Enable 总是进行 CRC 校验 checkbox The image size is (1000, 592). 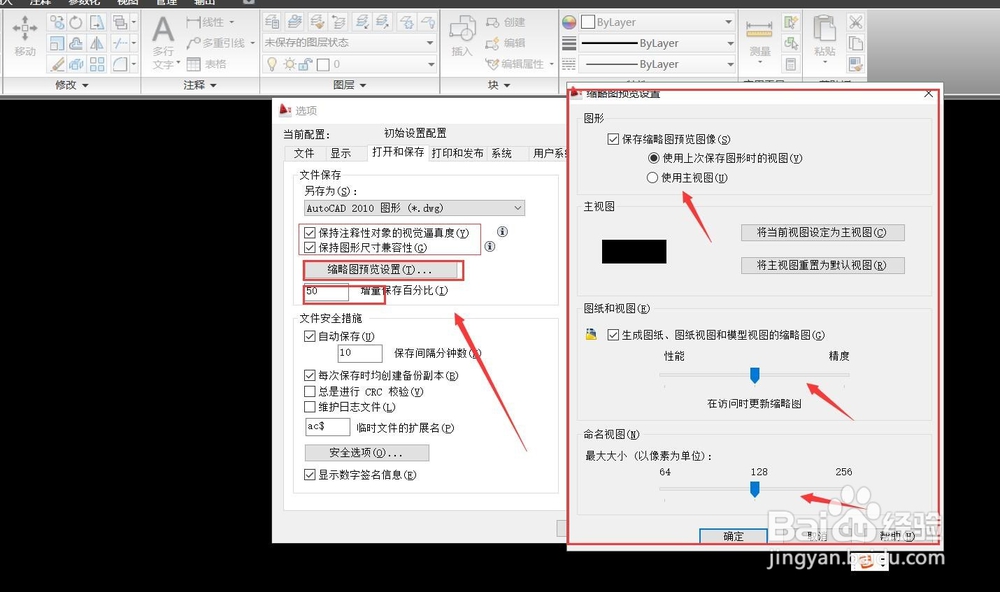click(310, 392)
